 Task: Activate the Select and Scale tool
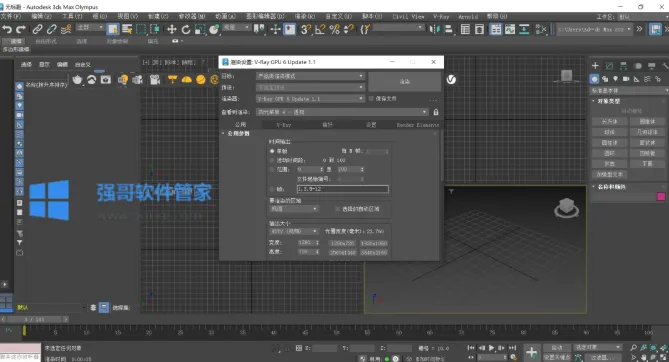coord(200,29)
